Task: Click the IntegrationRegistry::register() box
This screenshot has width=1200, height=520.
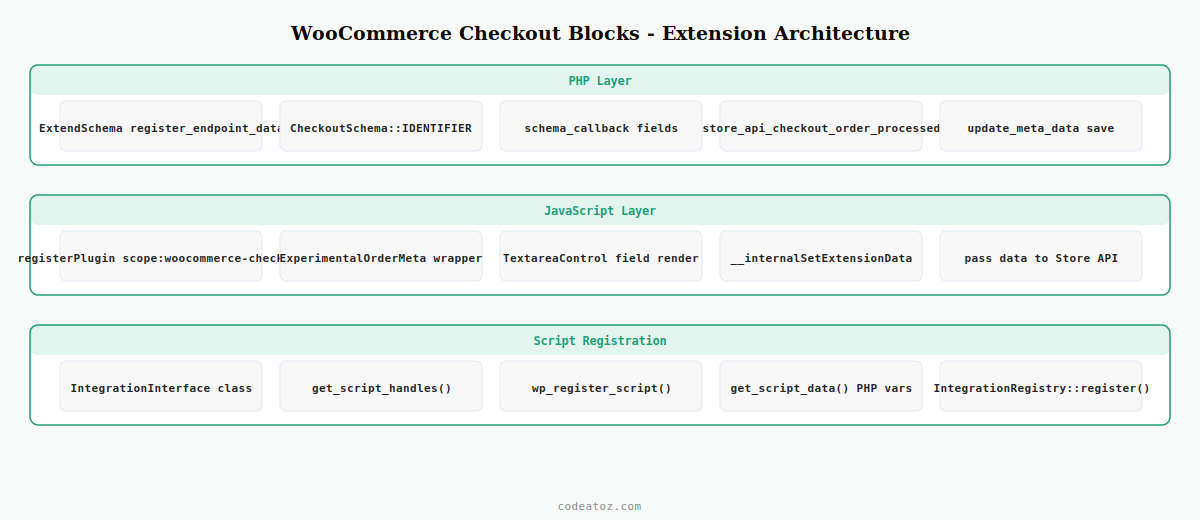Action: pos(1041,386)
